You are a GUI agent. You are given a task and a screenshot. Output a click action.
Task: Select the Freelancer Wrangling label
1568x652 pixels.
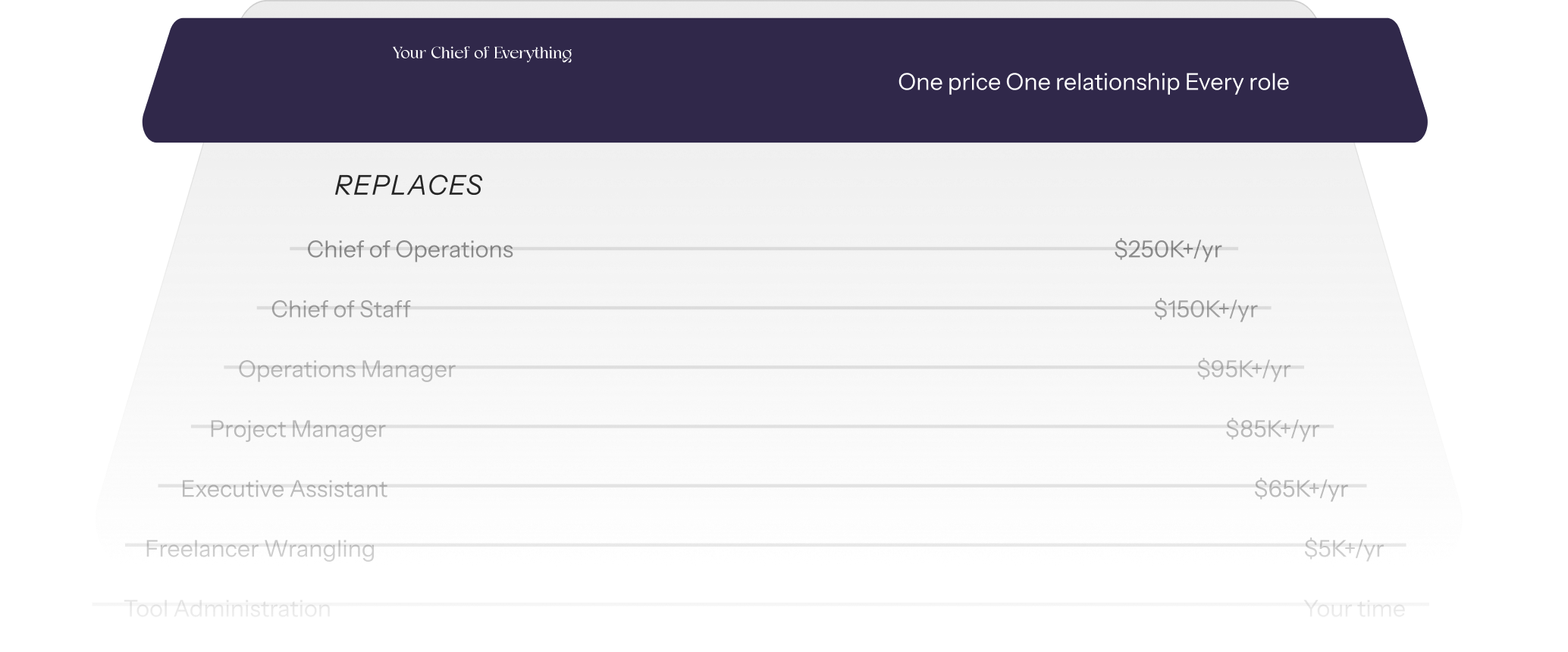click(259, 549)
